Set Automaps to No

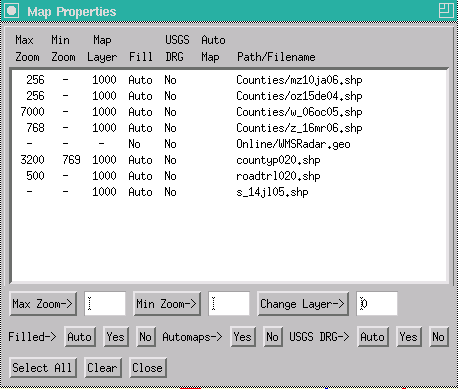[x=273, y=337]
